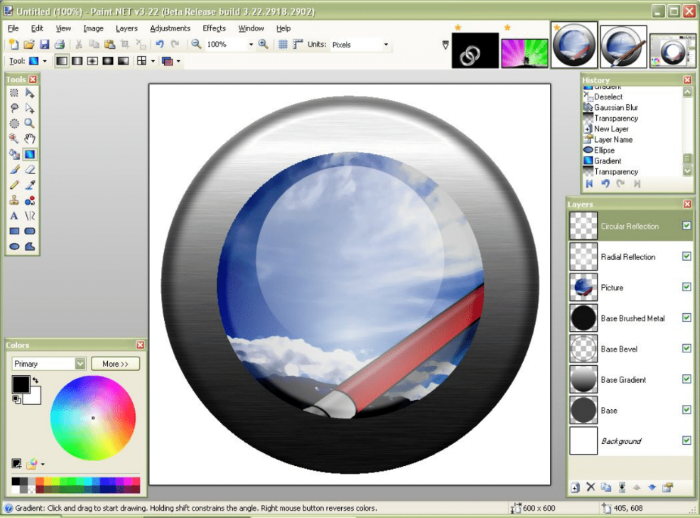Click Delete Layer X icon
This screenshot has width=700, height=518.
[x=591, y=487]
